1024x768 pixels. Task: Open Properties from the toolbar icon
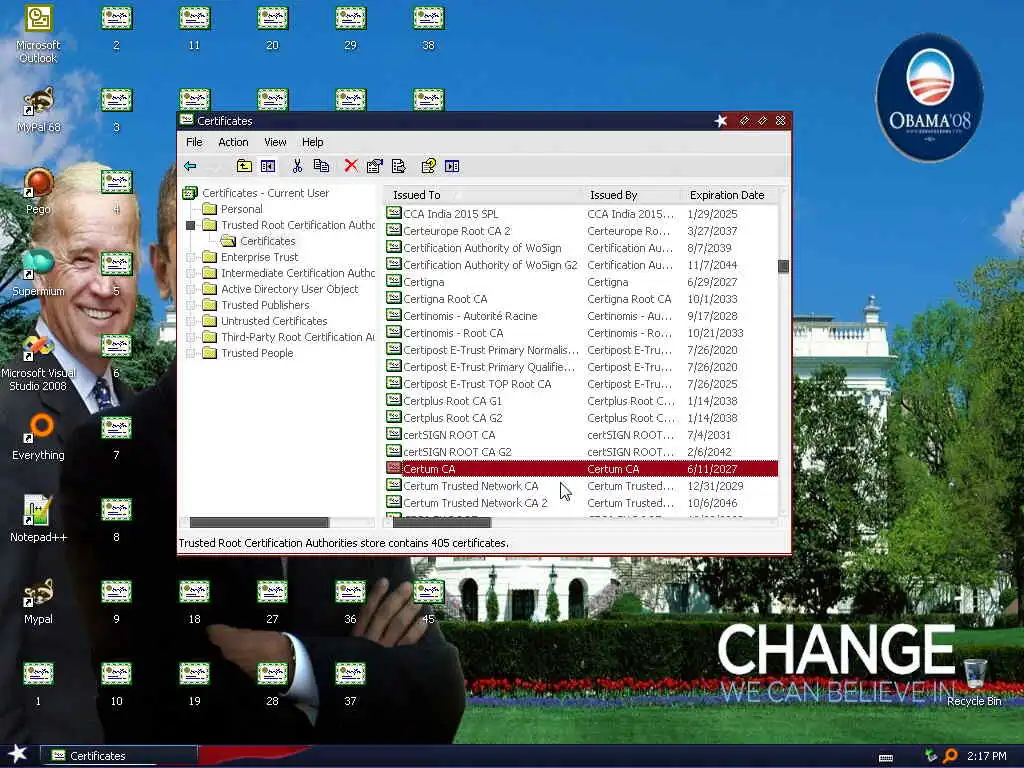click(x=375, y=166)
